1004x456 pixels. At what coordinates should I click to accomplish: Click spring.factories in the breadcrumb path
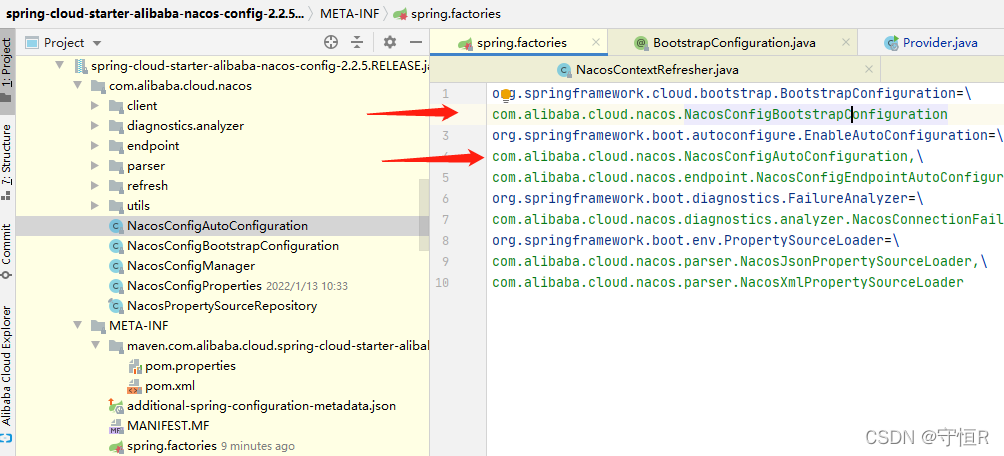pos(455,13)
